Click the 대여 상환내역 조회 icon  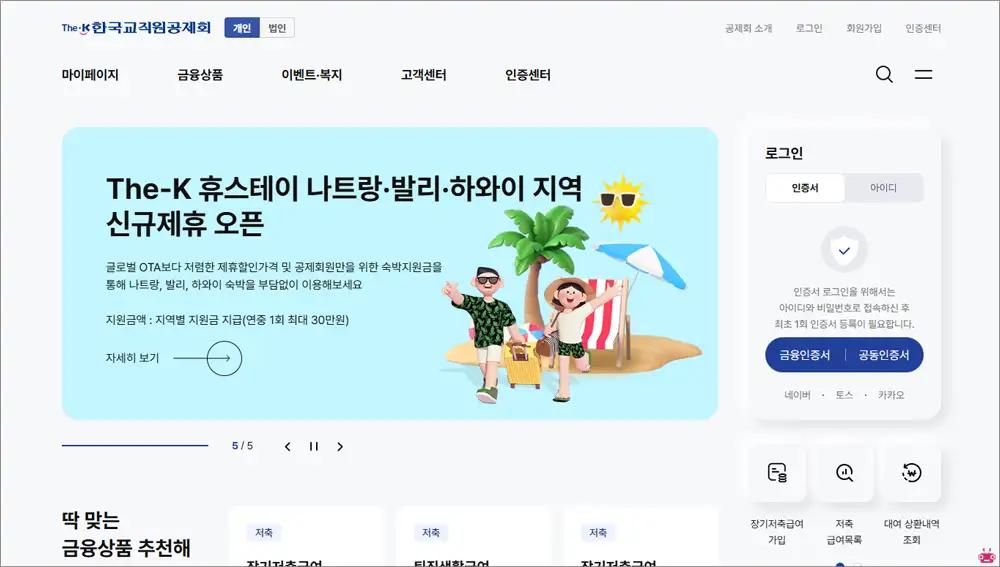point(912,473)
